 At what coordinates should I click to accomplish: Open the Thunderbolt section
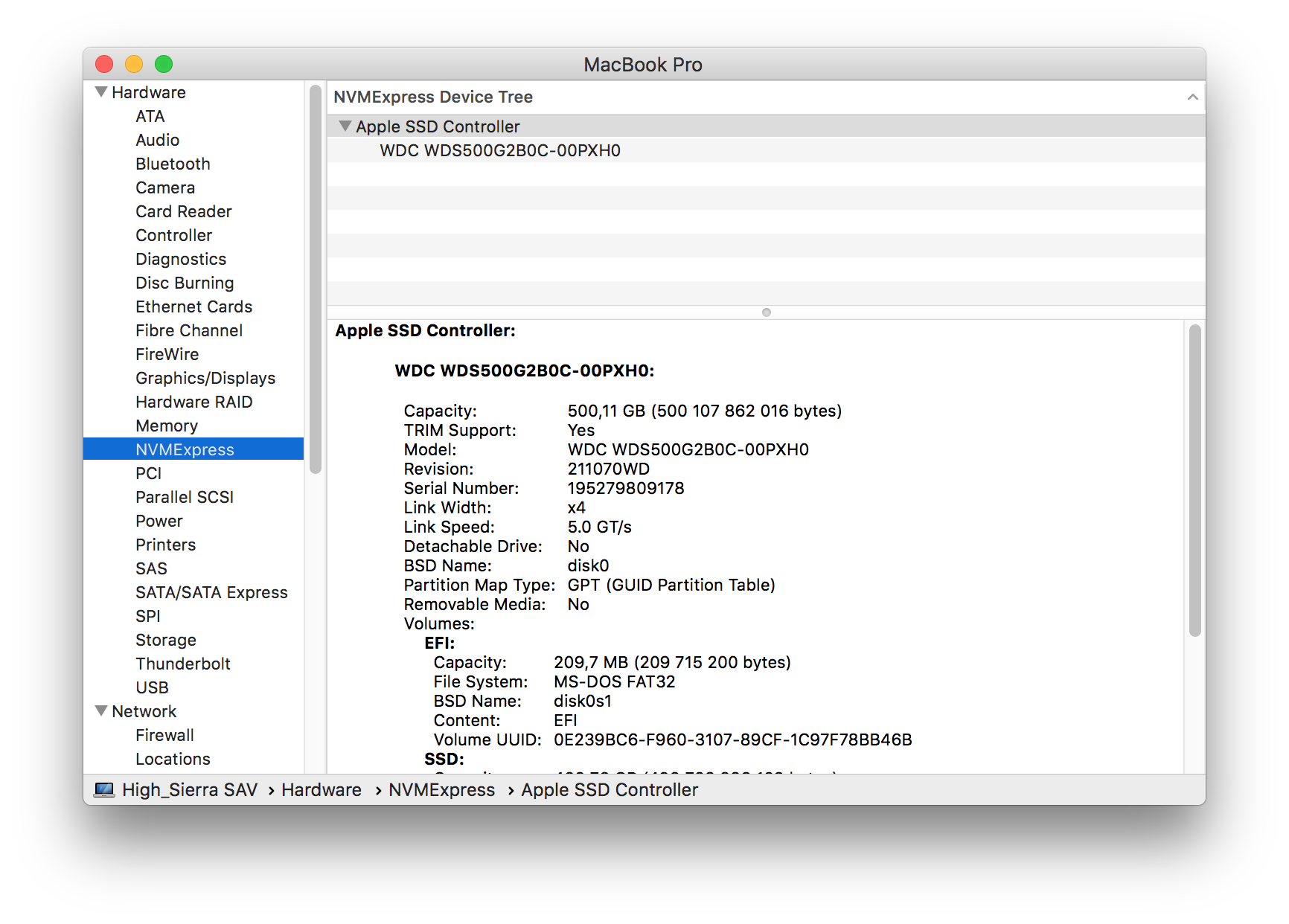point(183,663)
